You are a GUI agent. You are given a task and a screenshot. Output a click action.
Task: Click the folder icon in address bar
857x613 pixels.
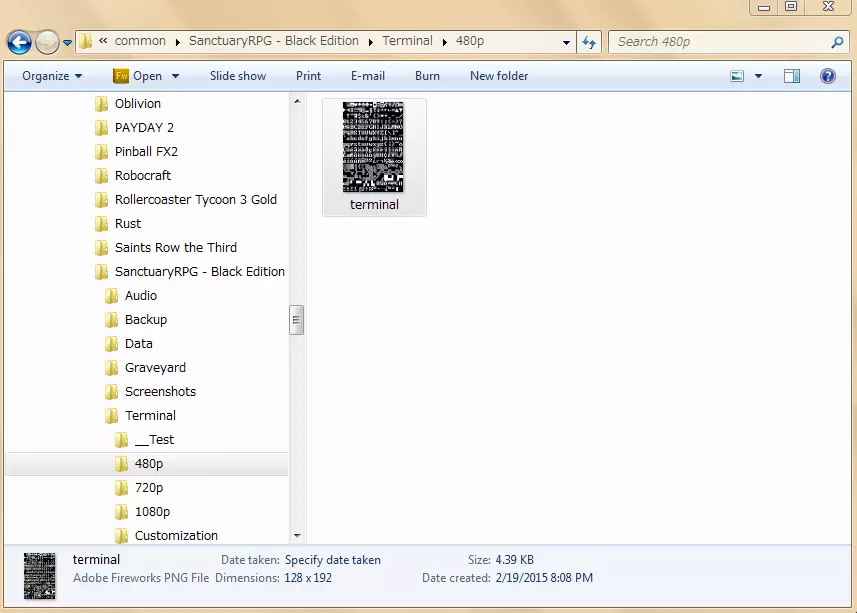85,42
